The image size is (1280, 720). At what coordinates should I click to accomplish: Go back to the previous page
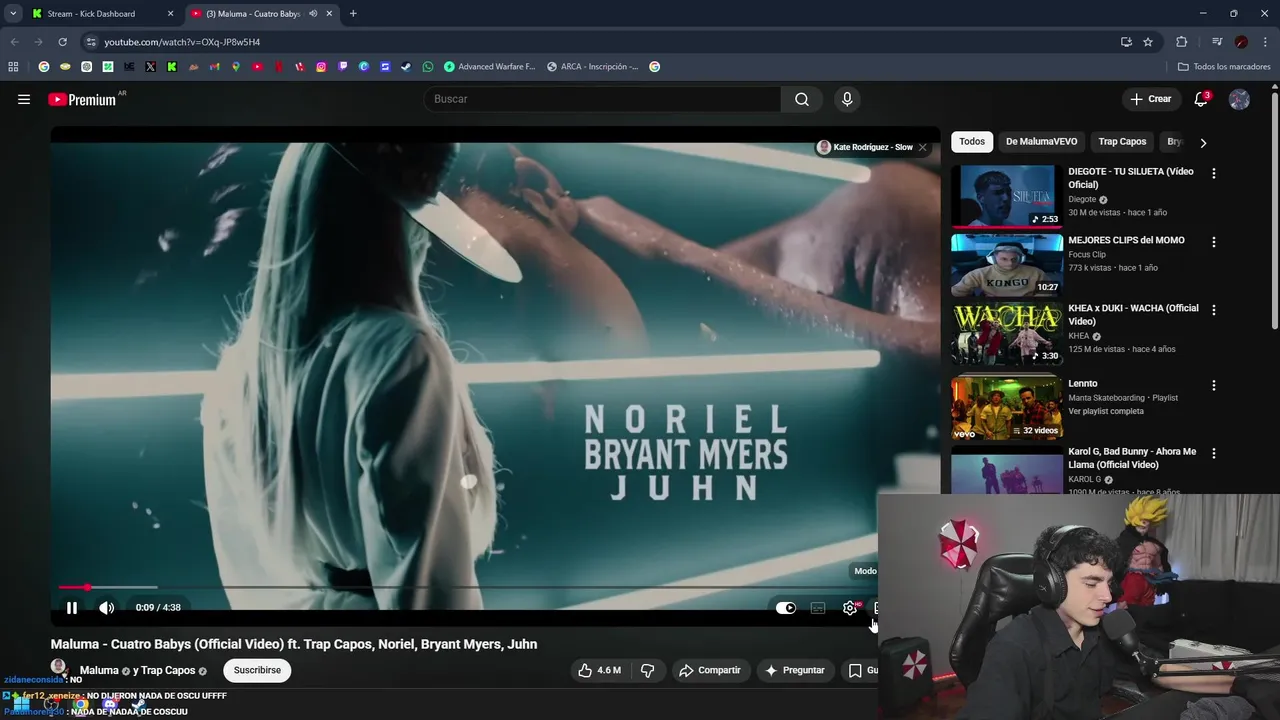click(14, 42)
